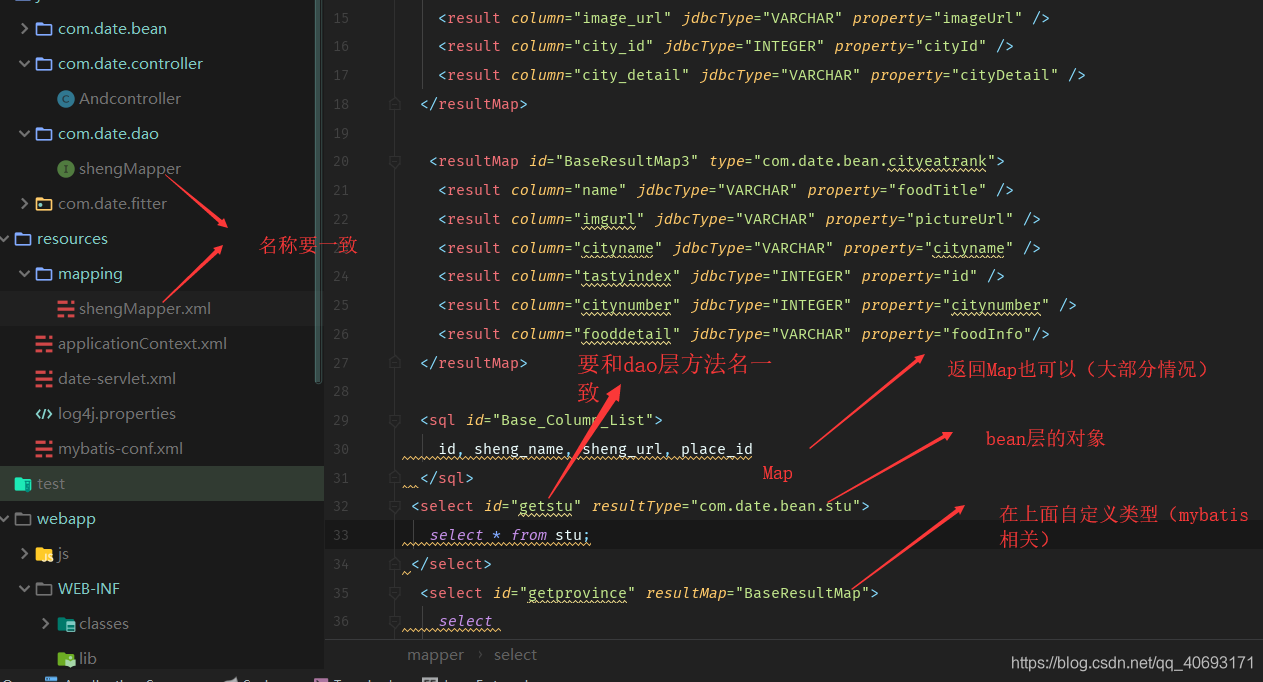1263x682 pixels.
Task: Click the date-servlet.xml file icon
Action: pyautogui.click(x=44, y=378)
